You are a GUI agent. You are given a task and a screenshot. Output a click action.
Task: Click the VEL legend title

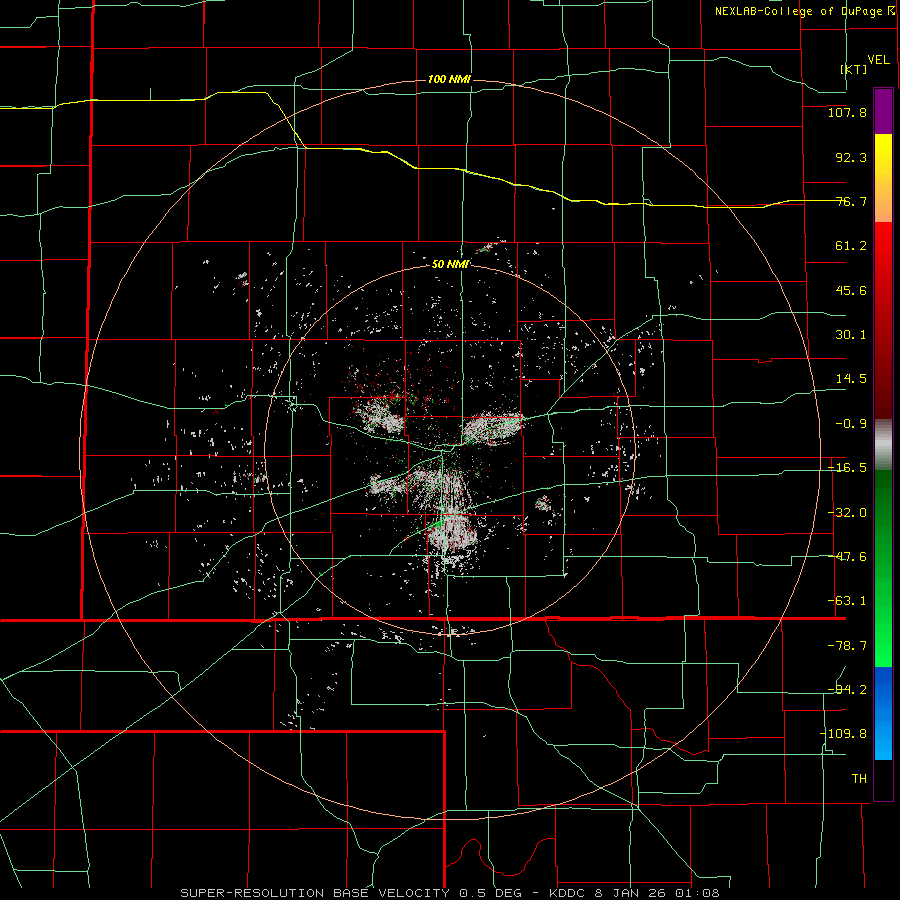click(878, 59)
